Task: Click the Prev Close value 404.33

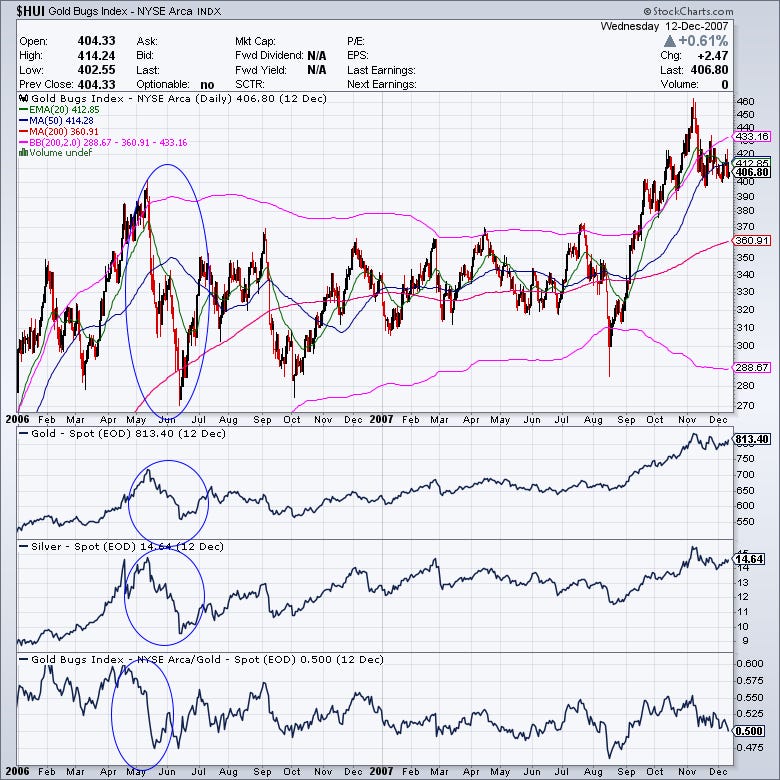Action: coord(97,84)
